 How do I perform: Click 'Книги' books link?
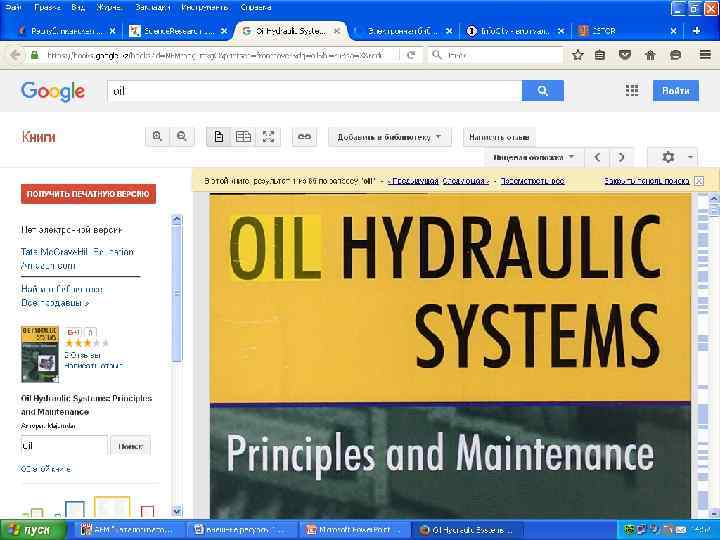(39, 137)
